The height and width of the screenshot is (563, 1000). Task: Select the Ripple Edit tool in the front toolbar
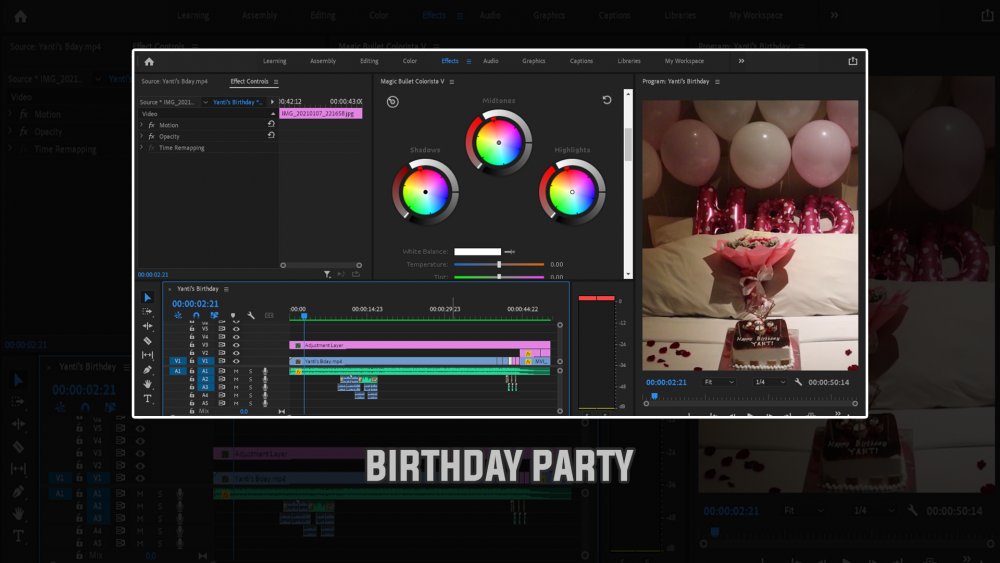pos(147,326)
